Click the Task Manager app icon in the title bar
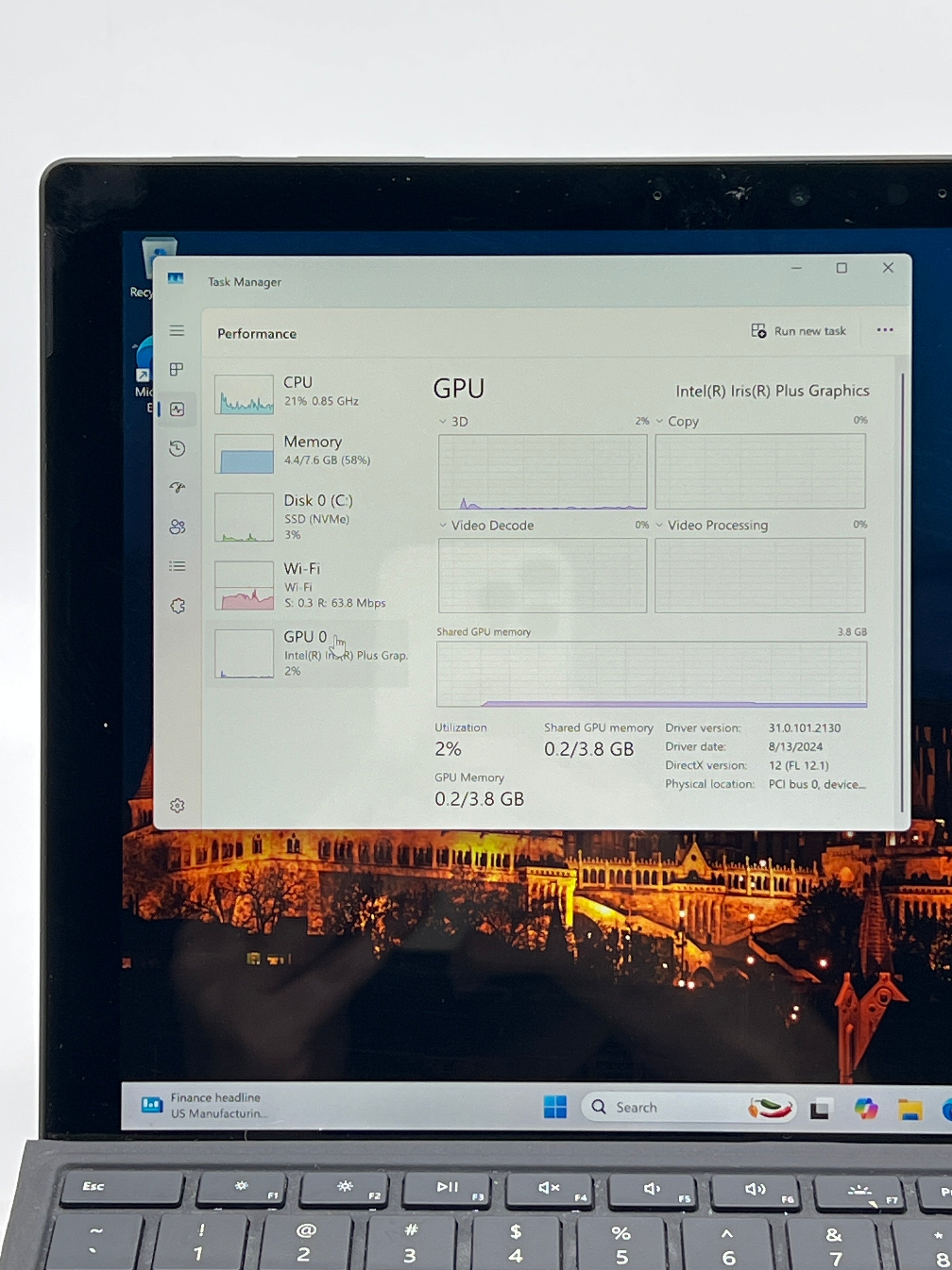The image size is (952, 1270). 176,278
